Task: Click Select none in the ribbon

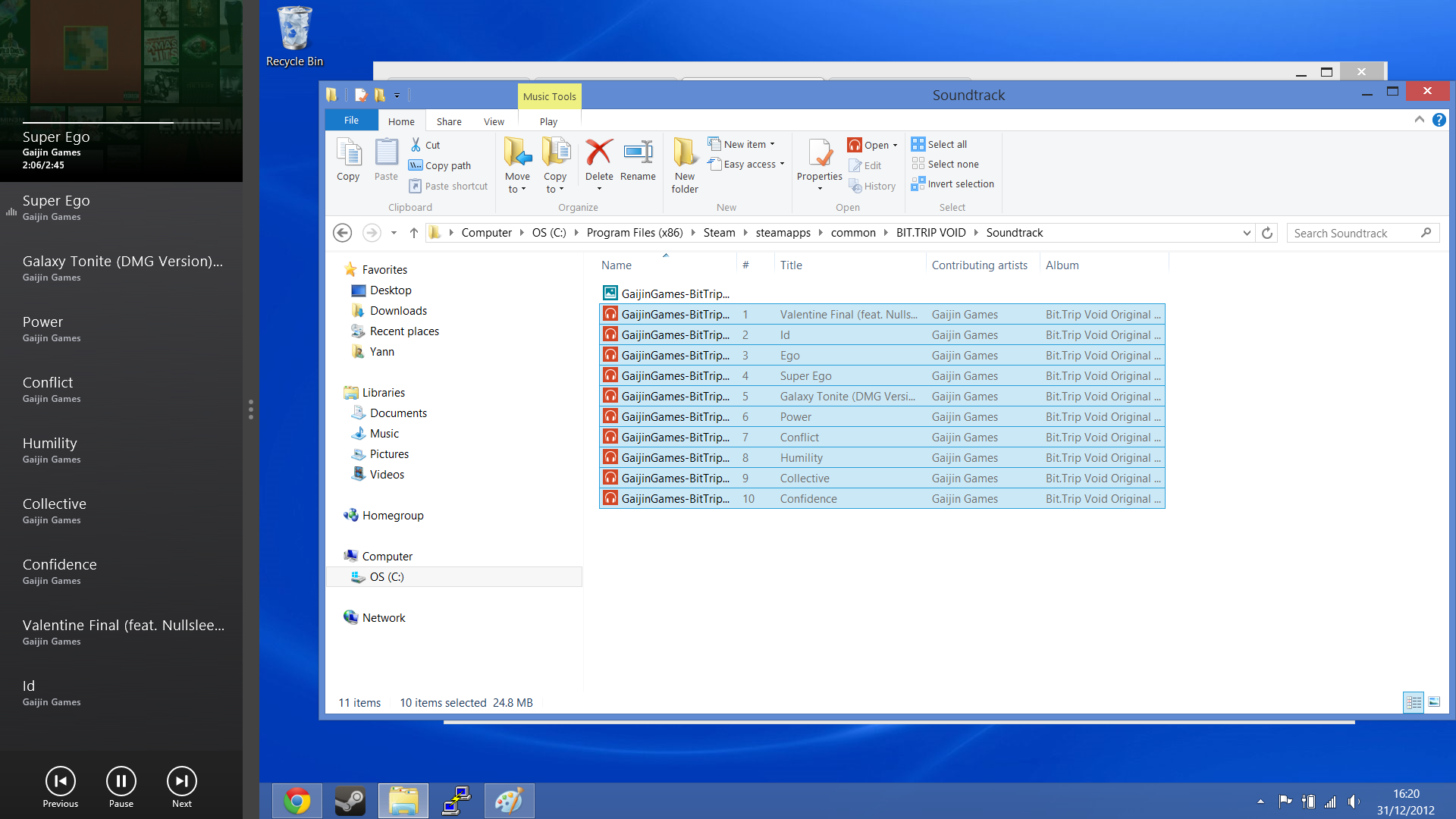Action: 946,164
